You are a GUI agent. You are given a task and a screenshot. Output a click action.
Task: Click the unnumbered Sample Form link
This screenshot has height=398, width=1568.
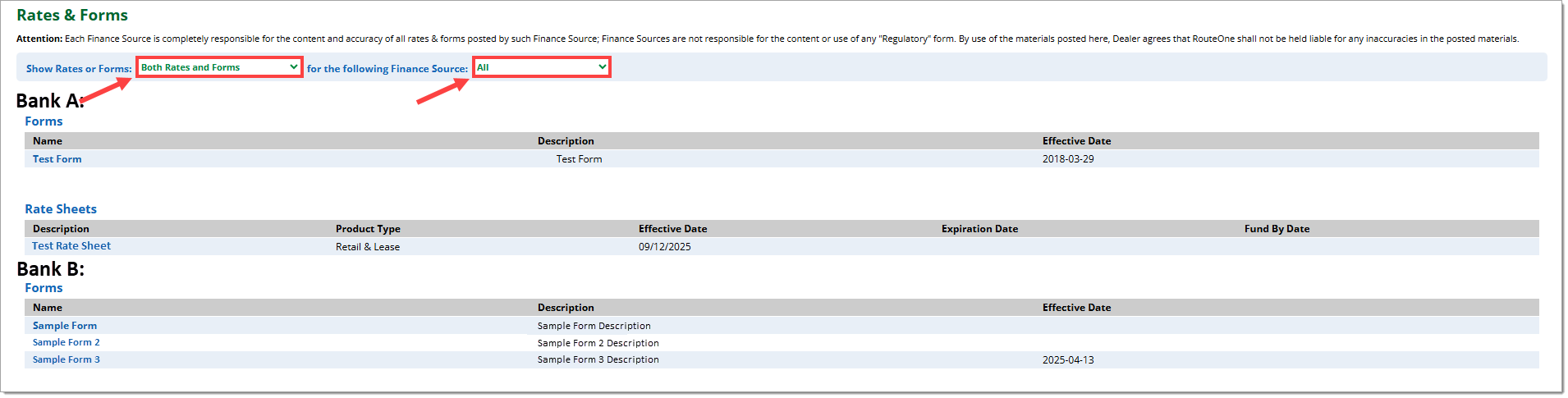(65, 326)
